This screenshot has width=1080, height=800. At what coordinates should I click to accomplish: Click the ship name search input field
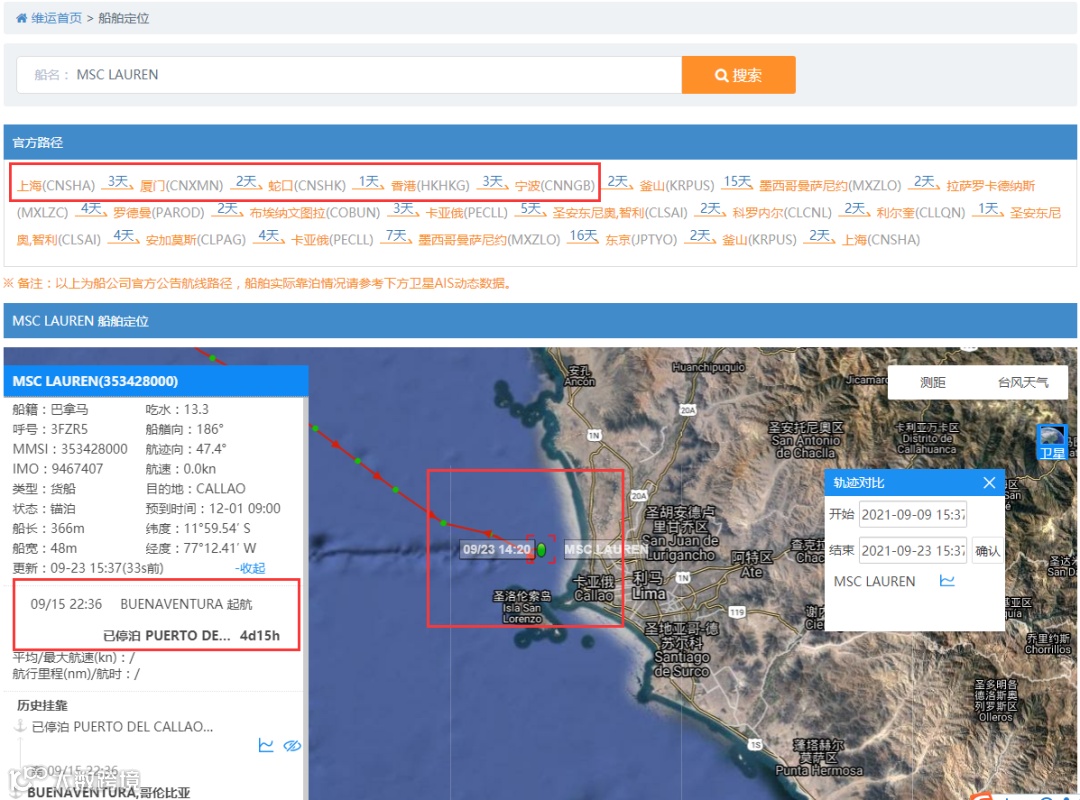click(349, 74)
